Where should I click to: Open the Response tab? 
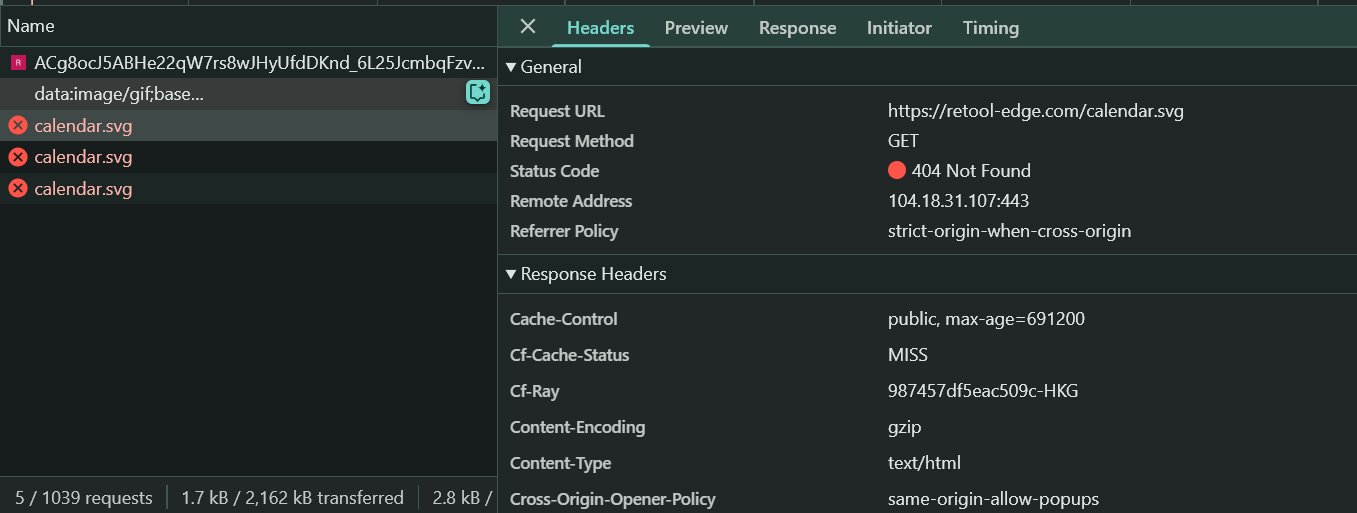797,28
